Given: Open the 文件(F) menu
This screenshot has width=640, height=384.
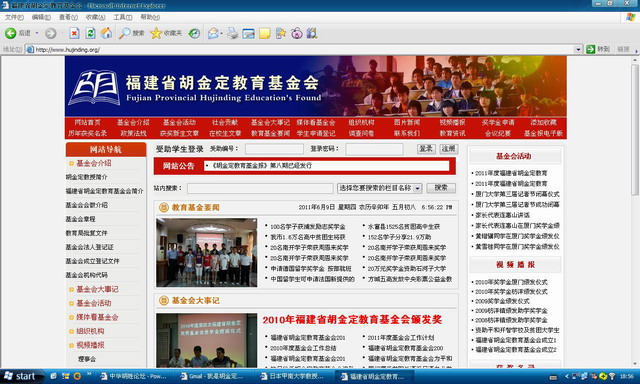Looking at the screenshot, I should (14, 17).
